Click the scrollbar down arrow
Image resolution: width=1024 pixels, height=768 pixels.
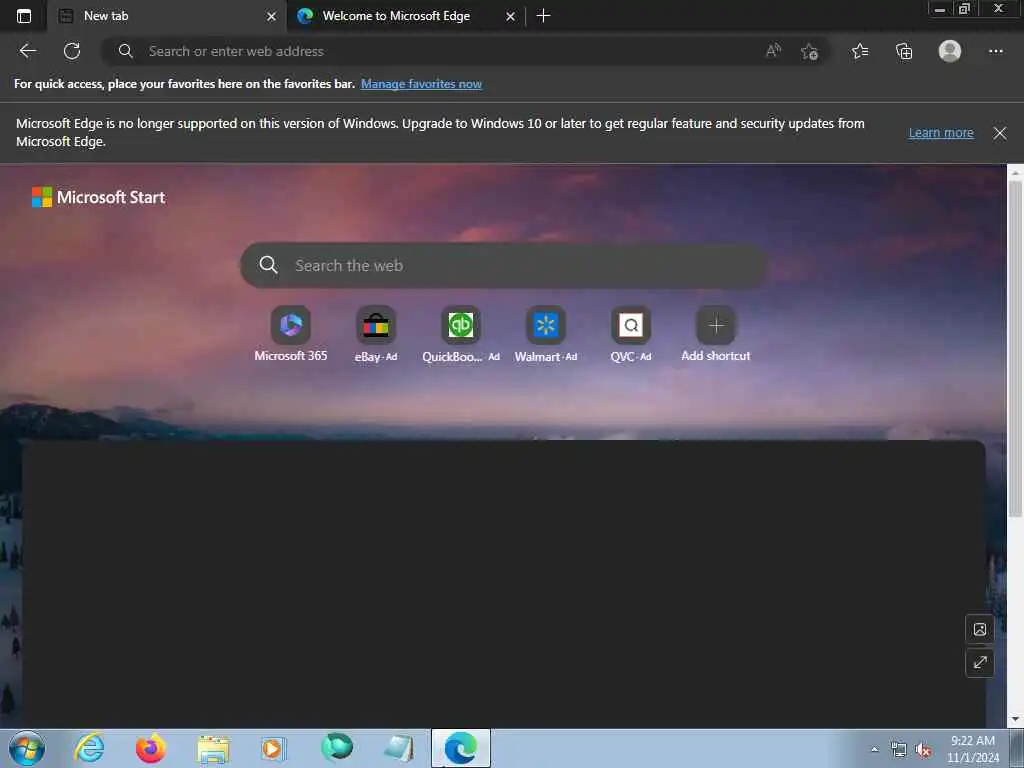click(1015, 720)
